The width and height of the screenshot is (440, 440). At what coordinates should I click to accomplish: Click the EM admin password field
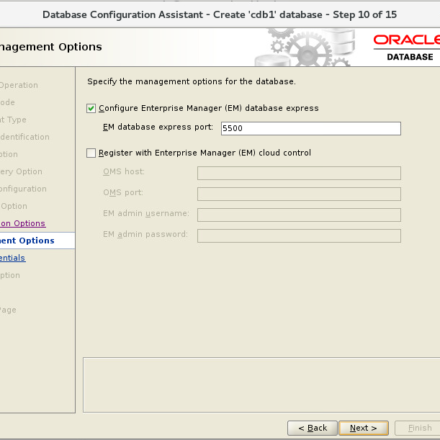point(299,236)
